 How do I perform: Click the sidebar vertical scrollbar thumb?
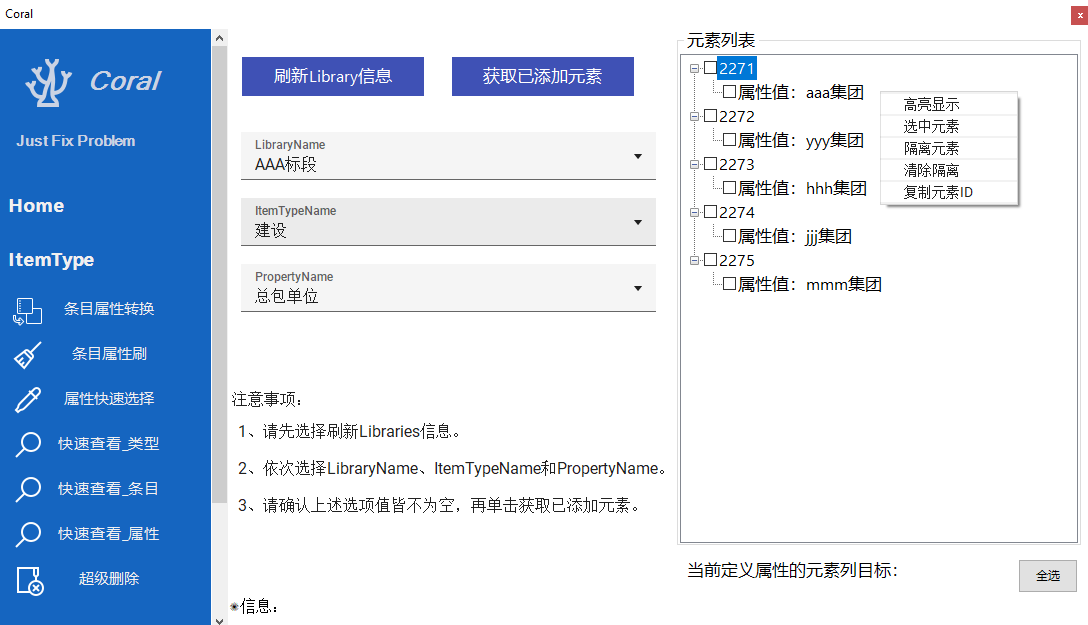(x=219, y=270)
